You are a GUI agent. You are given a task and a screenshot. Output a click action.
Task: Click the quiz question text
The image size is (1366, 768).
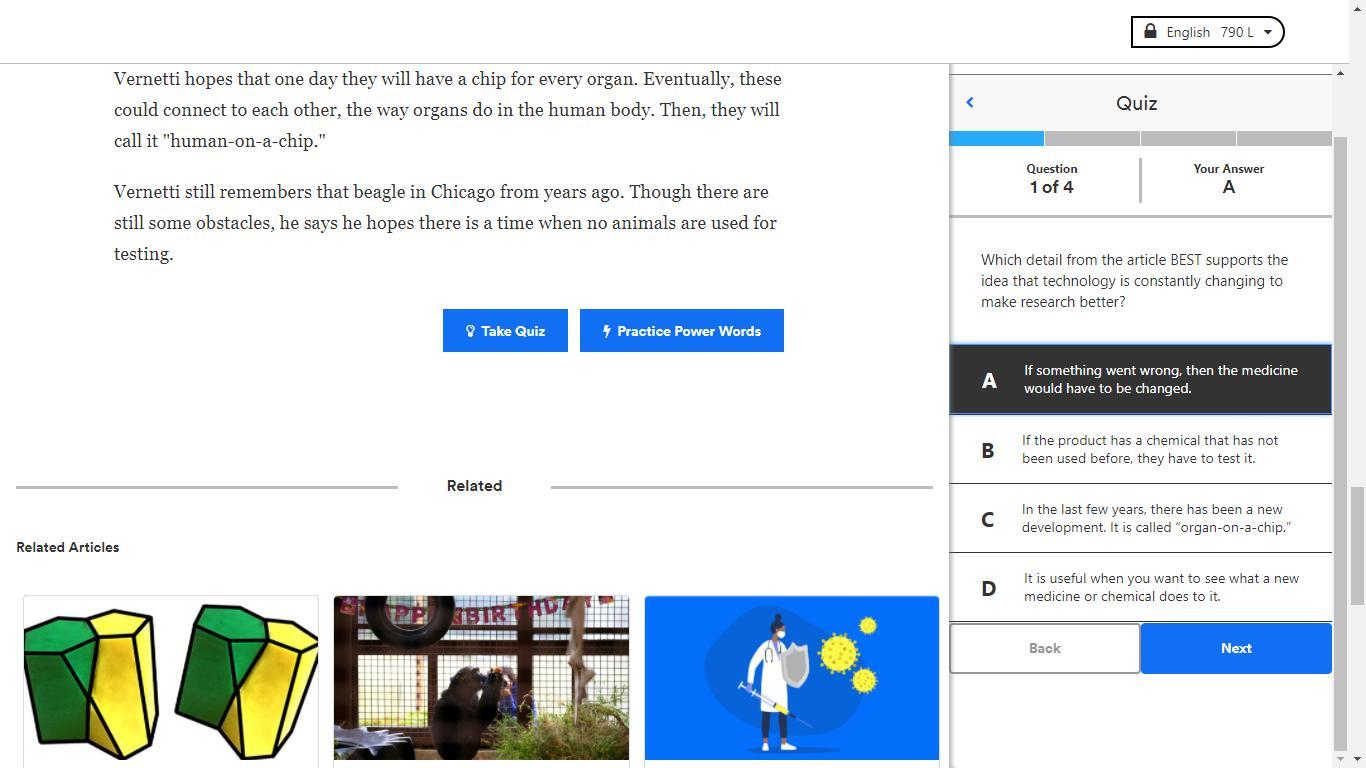click(1135, 281)
